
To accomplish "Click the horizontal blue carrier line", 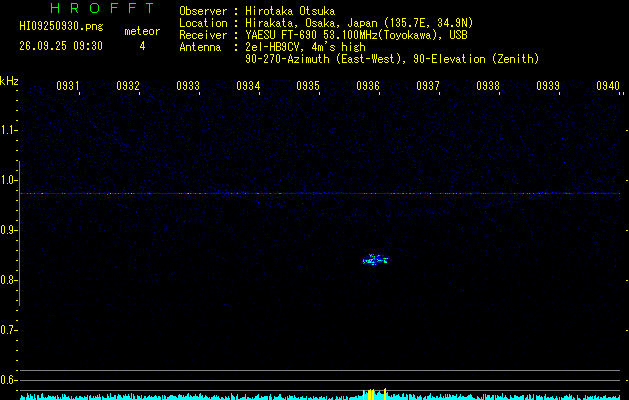I will (320, 193).
